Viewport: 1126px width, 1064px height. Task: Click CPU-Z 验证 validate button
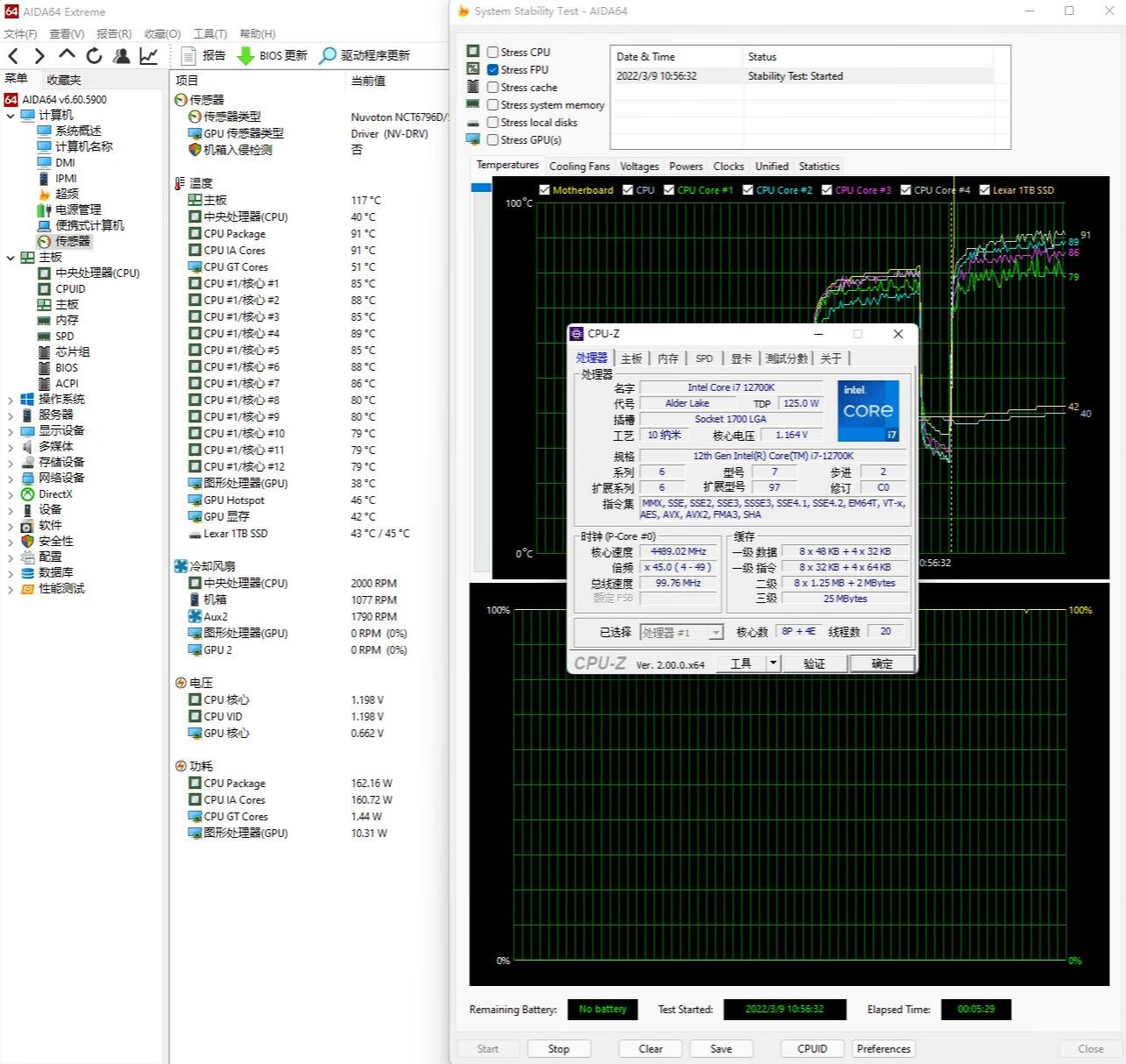814,663
